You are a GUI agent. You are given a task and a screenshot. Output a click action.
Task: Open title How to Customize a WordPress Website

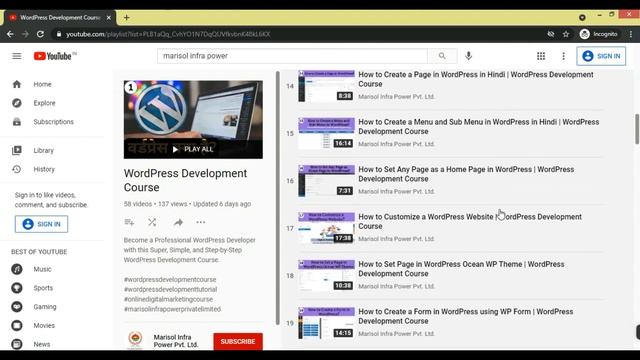pos(470,221)
